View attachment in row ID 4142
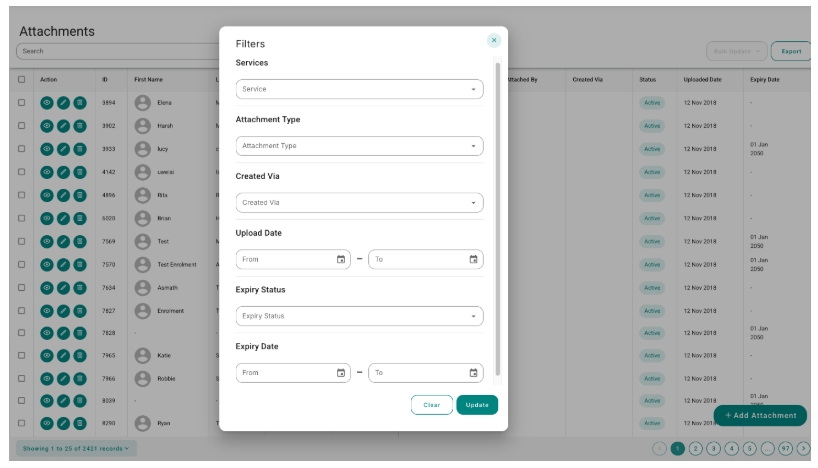 tap(47, 172)
